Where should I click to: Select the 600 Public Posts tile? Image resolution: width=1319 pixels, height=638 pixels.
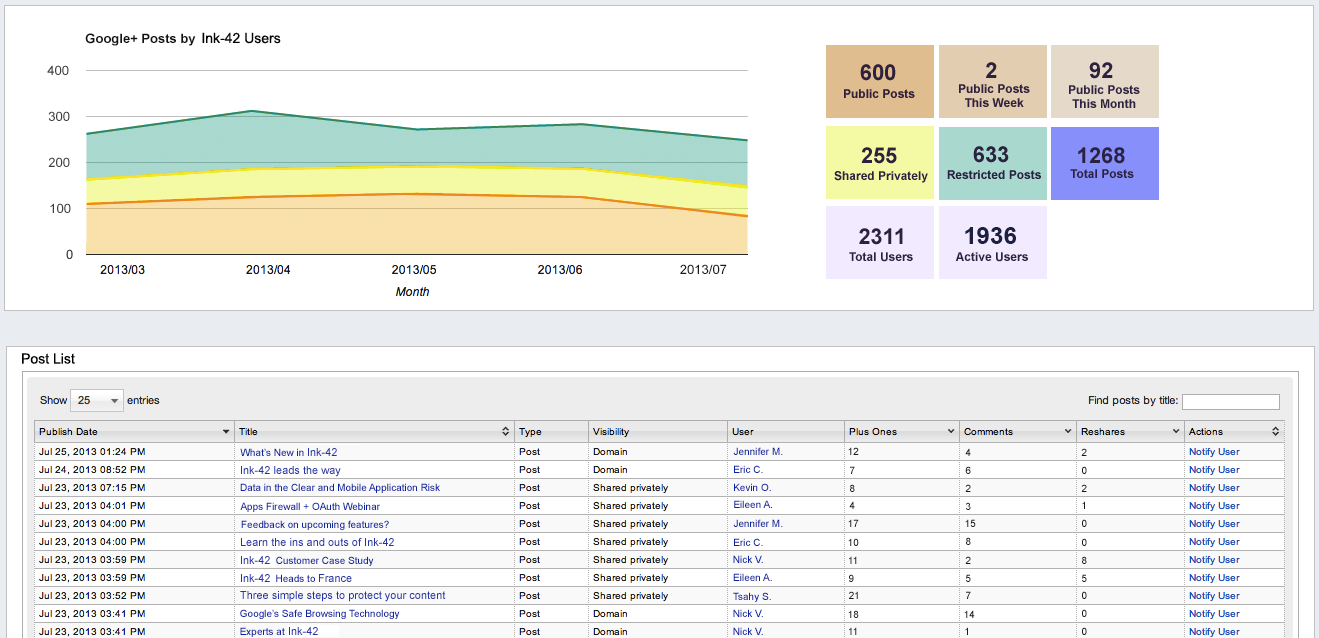(880, 82)
